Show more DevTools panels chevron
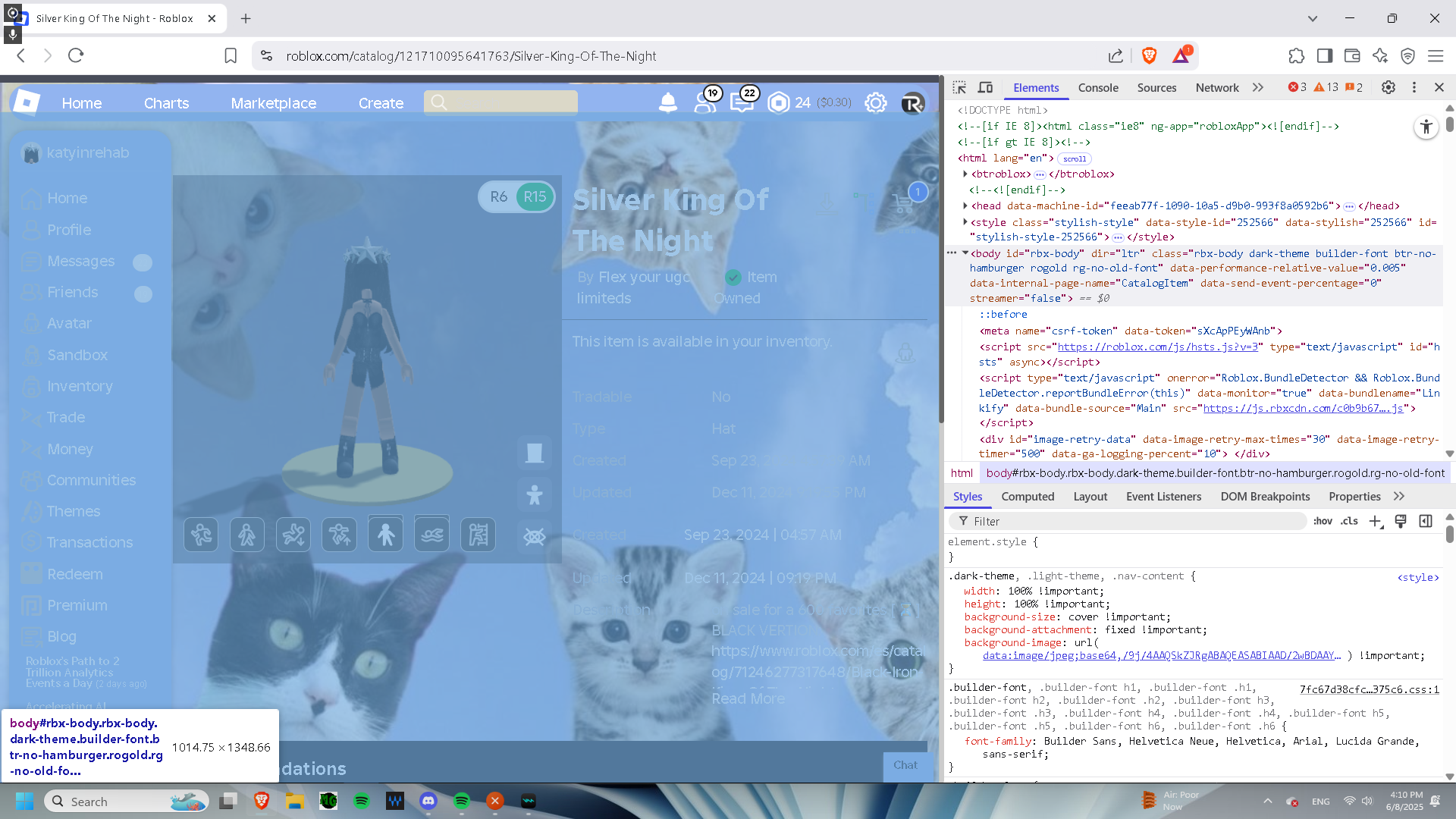The width and height of the screenshot is (1456, 819). [1258, 87]
